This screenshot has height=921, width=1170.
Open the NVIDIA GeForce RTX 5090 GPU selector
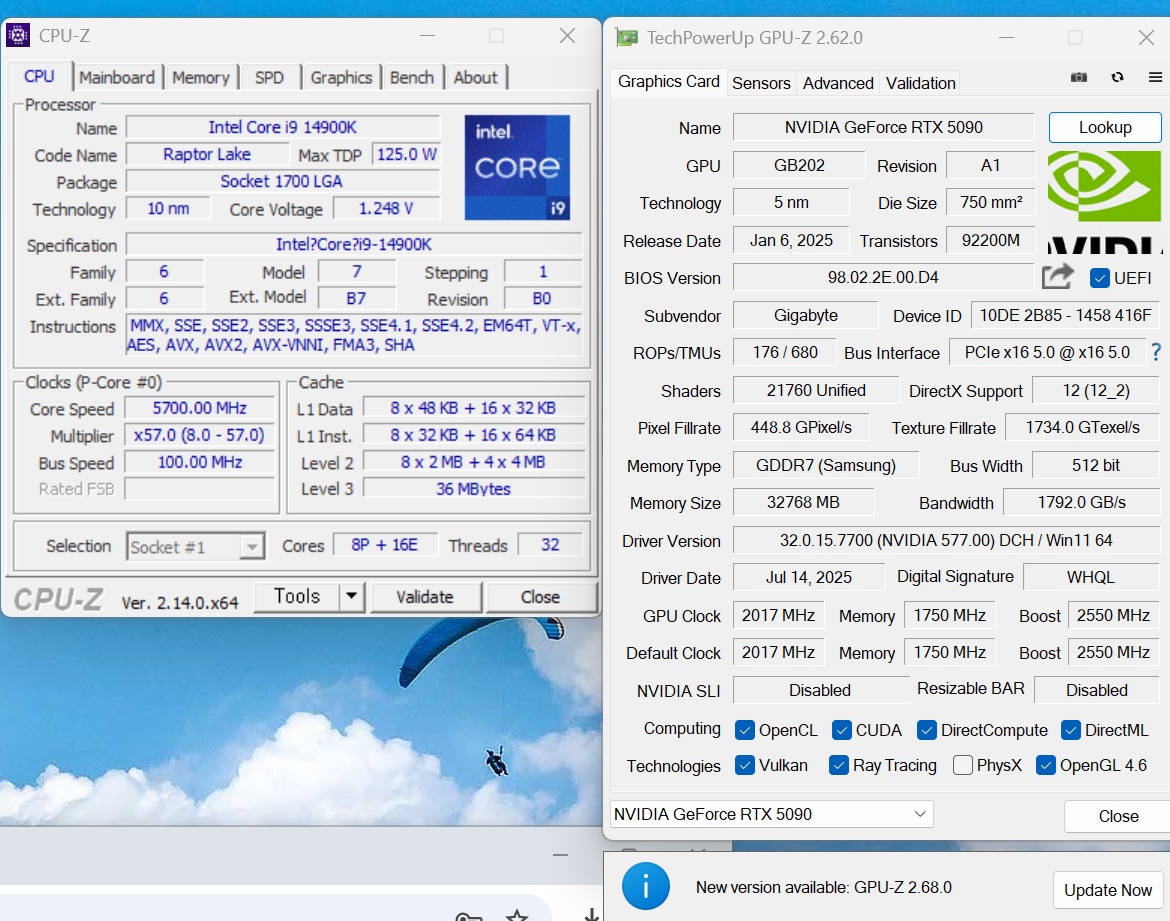click(771, 814)
